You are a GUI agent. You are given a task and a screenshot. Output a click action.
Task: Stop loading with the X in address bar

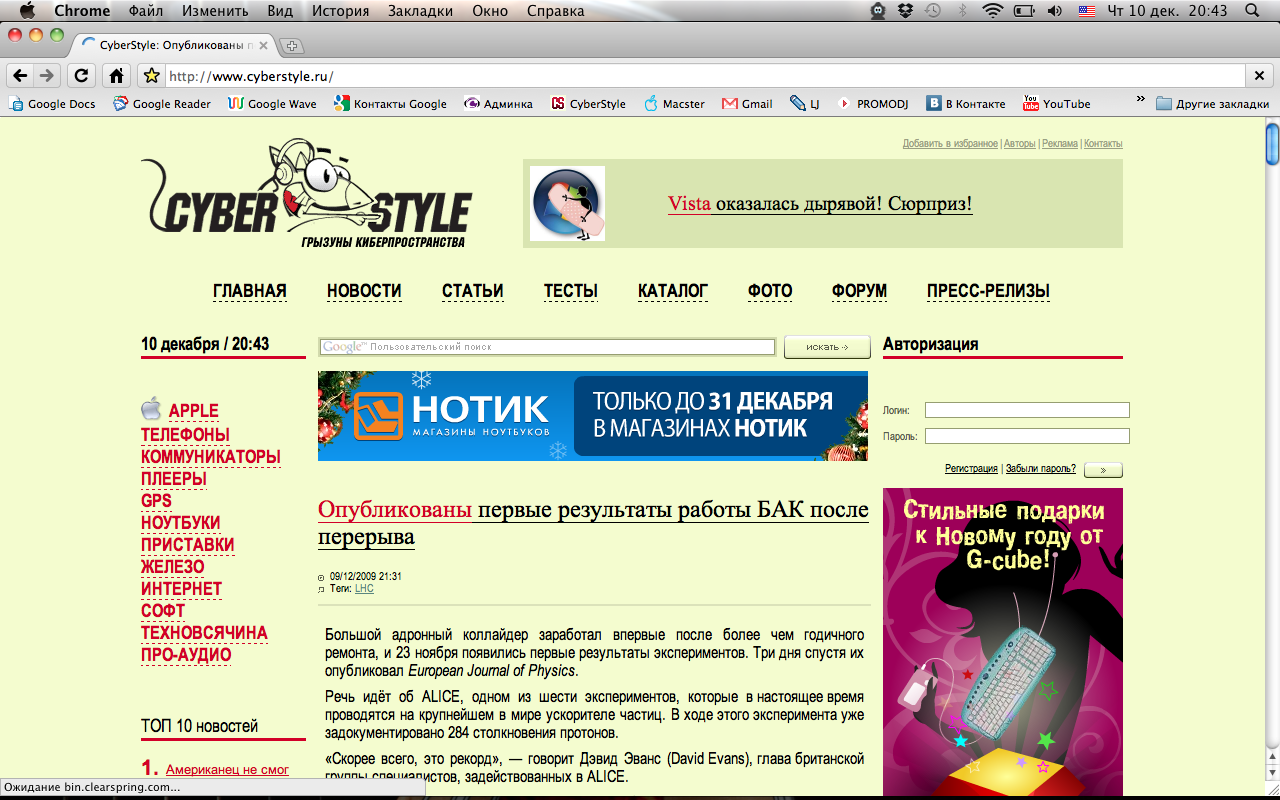pyautogui.click(x=1260, y=76)
